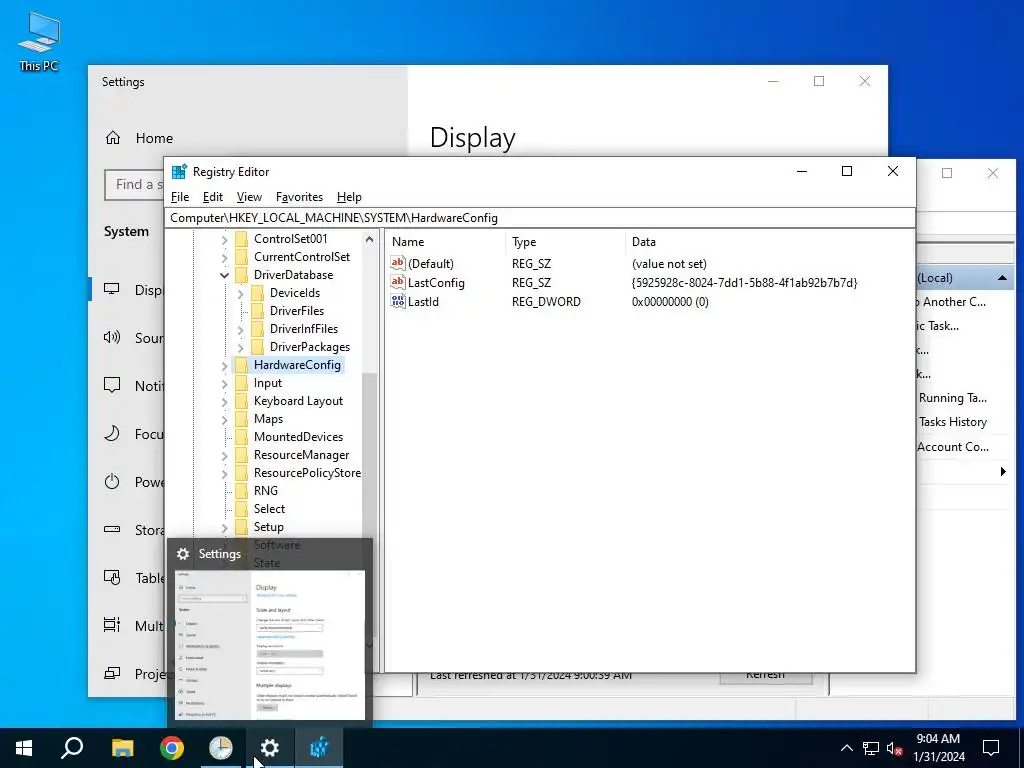Expand the Input key
Image resolution: width=1024 pixels, height=768 pixels.
pos(225,383)
